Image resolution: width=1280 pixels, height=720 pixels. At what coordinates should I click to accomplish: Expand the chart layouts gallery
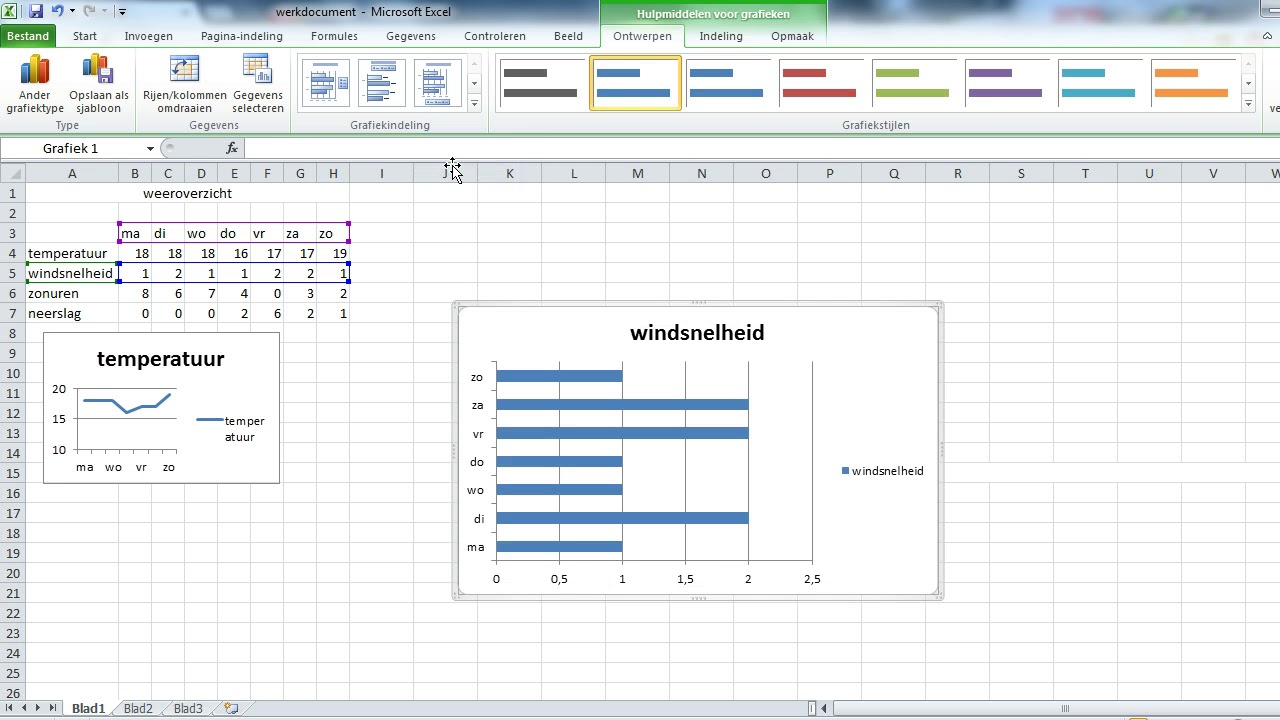point(474,103)
